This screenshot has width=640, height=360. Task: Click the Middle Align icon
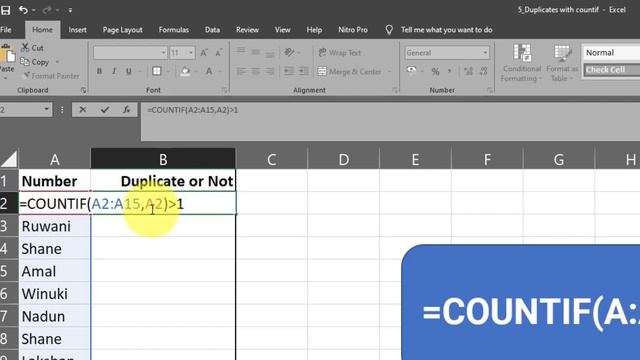[256, 52]
